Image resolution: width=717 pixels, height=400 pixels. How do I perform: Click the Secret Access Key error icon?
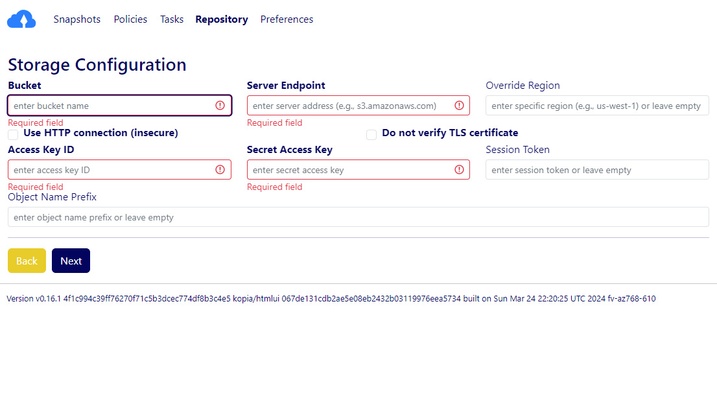pyautogui.click(x=458, y=170)
